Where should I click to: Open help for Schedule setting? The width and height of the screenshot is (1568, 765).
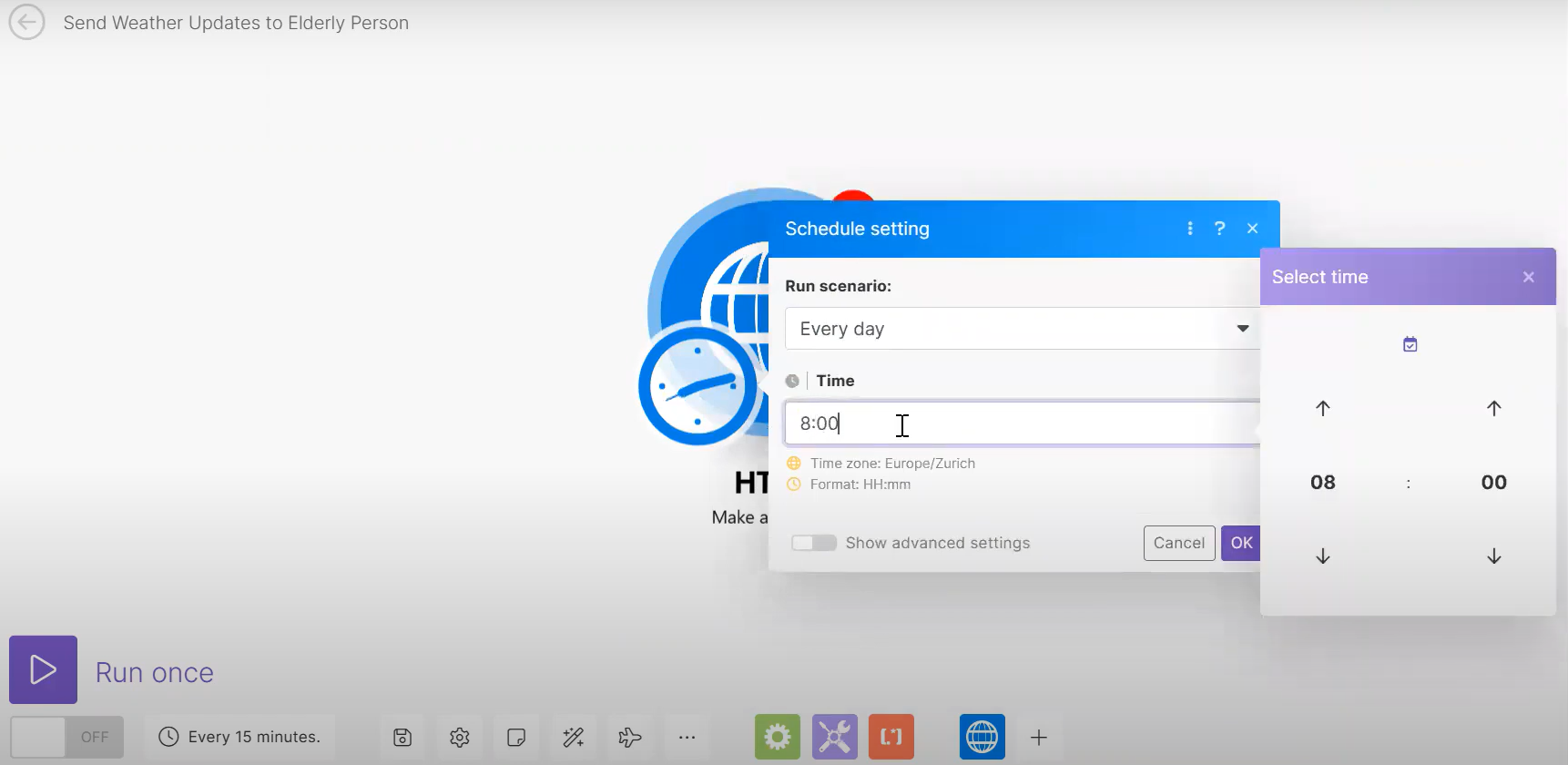1220,229
